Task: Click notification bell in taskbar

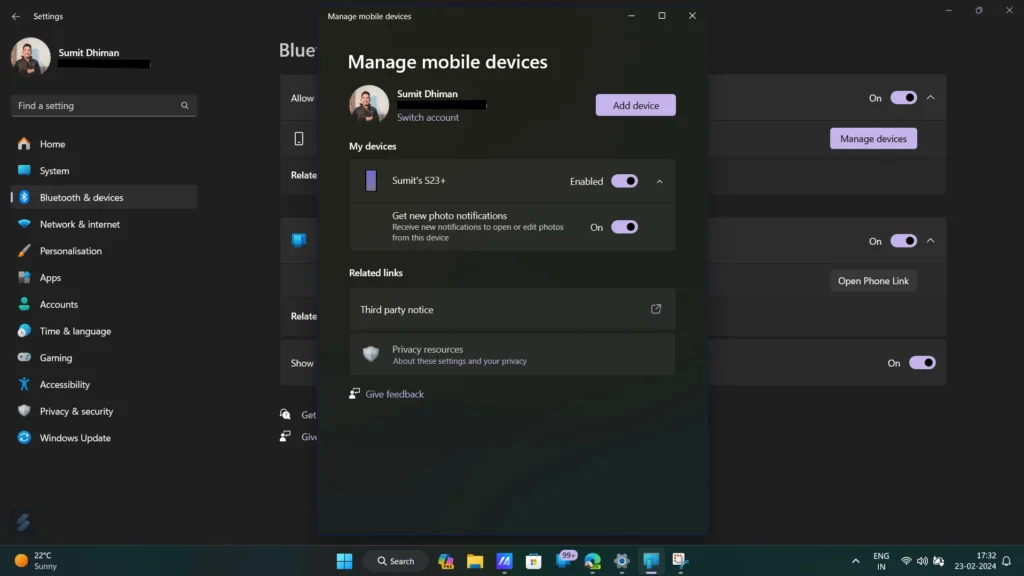Action: point(1006,561)
